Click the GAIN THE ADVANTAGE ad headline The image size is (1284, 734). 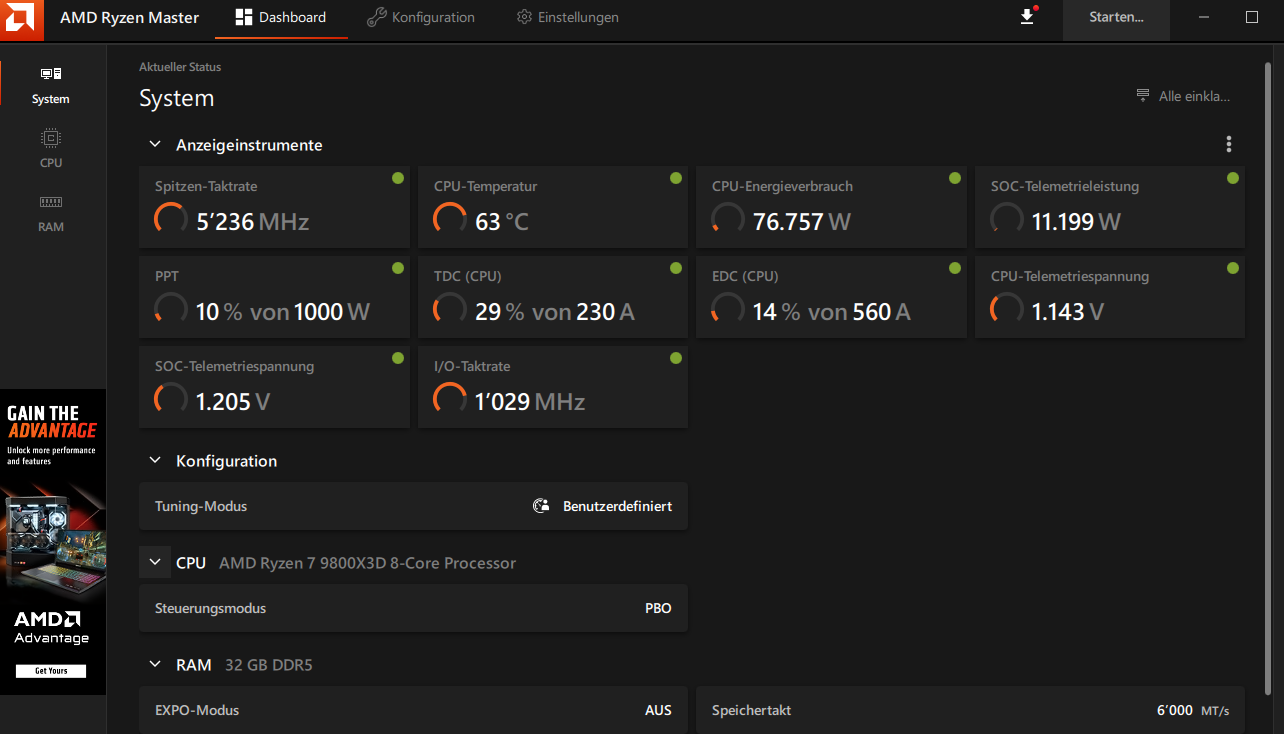[52, 422]
